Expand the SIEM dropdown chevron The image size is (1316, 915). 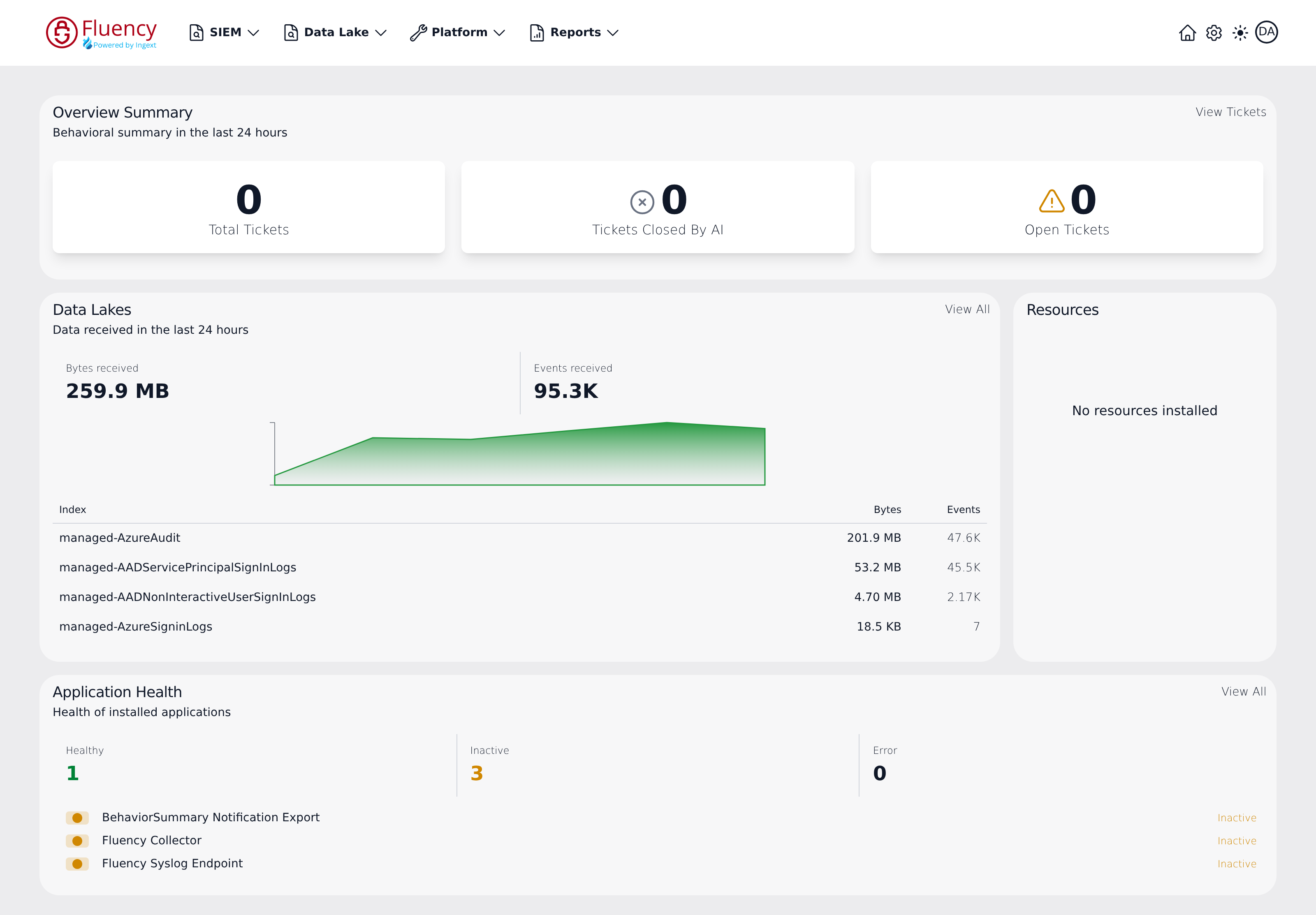pos(253,32)
